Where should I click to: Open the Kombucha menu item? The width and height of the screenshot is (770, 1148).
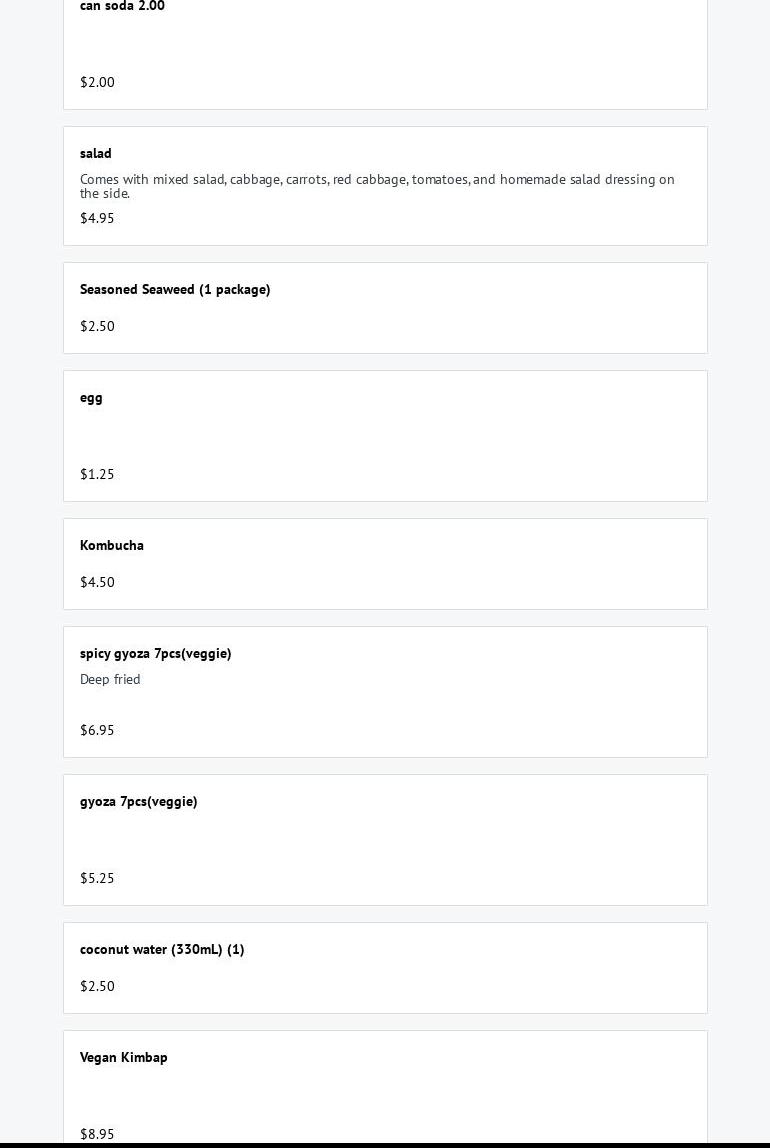coord(112,545)
